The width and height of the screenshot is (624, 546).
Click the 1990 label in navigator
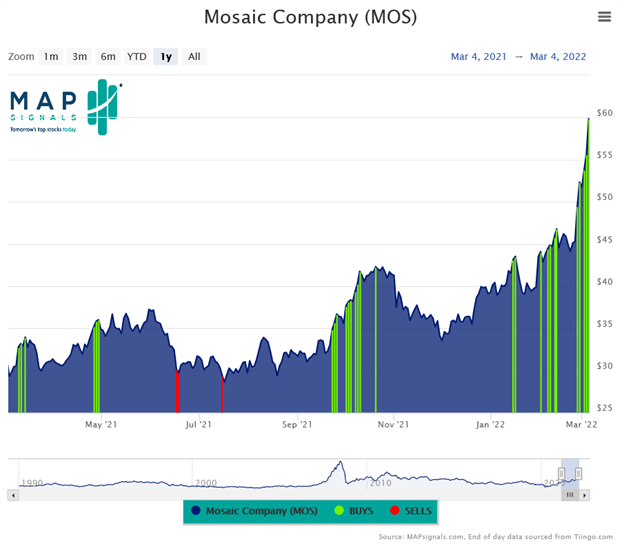[x=32, y=483]
